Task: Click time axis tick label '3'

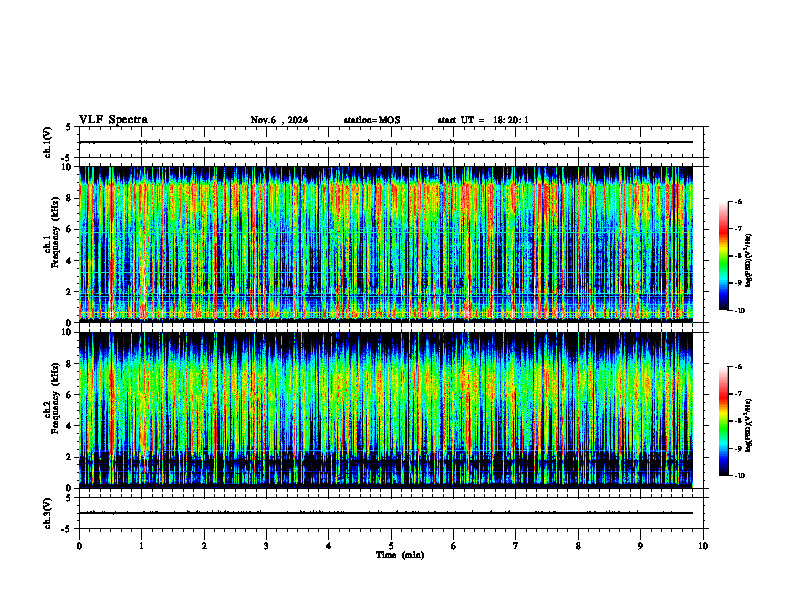Action: click(266, 546)
